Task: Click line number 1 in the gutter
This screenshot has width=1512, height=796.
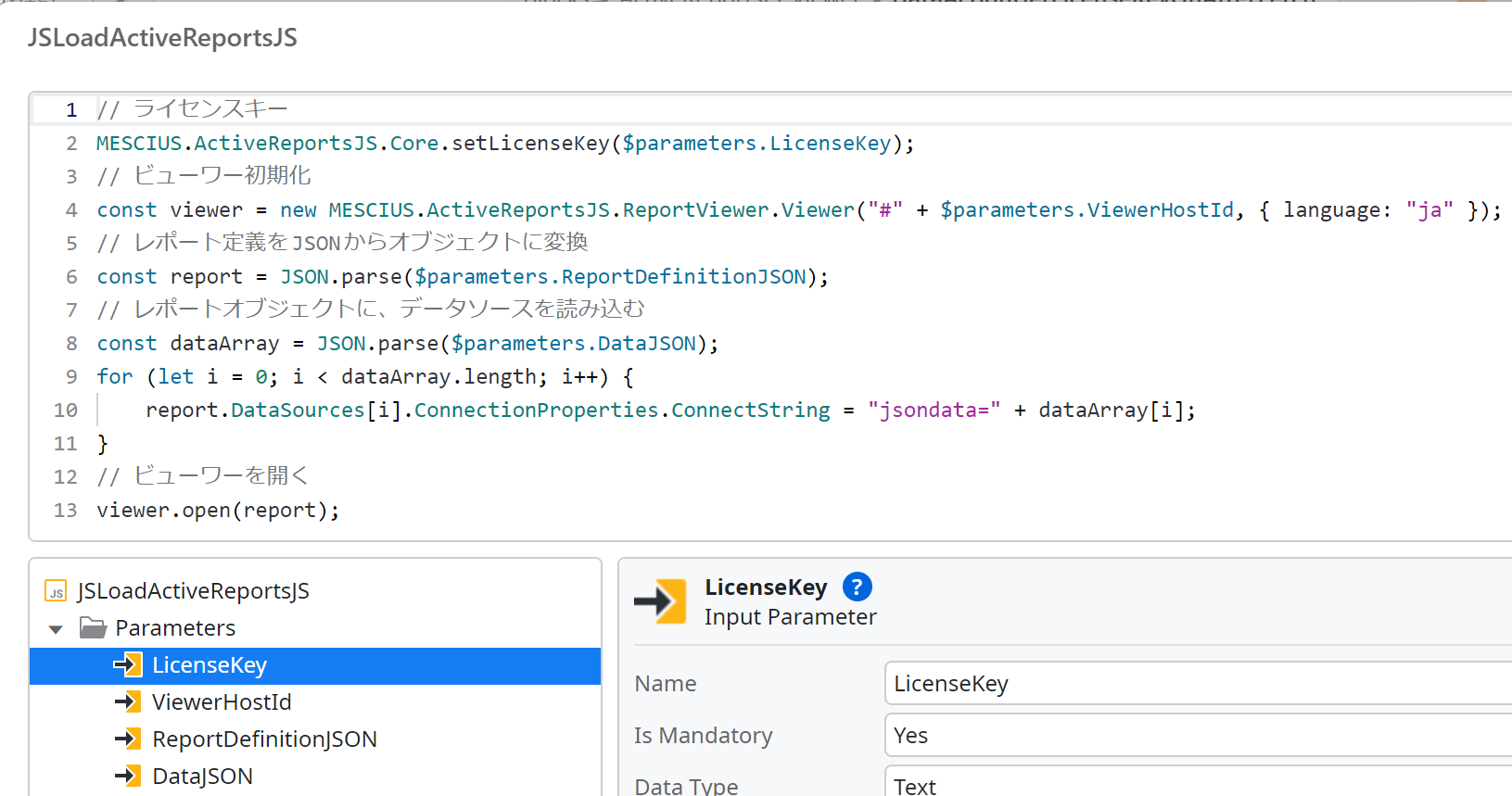Action: click(71, 110)
